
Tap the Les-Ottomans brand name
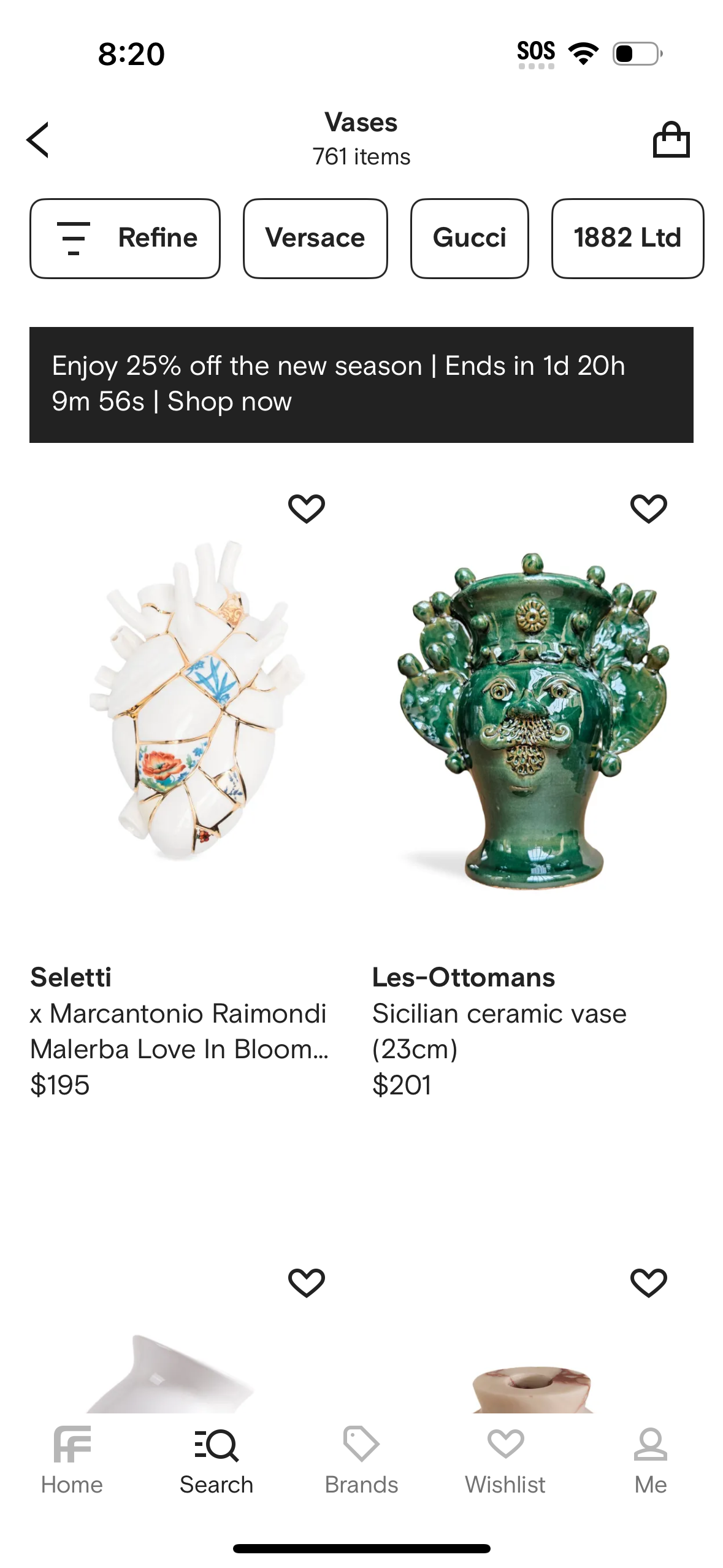[464, 977]
